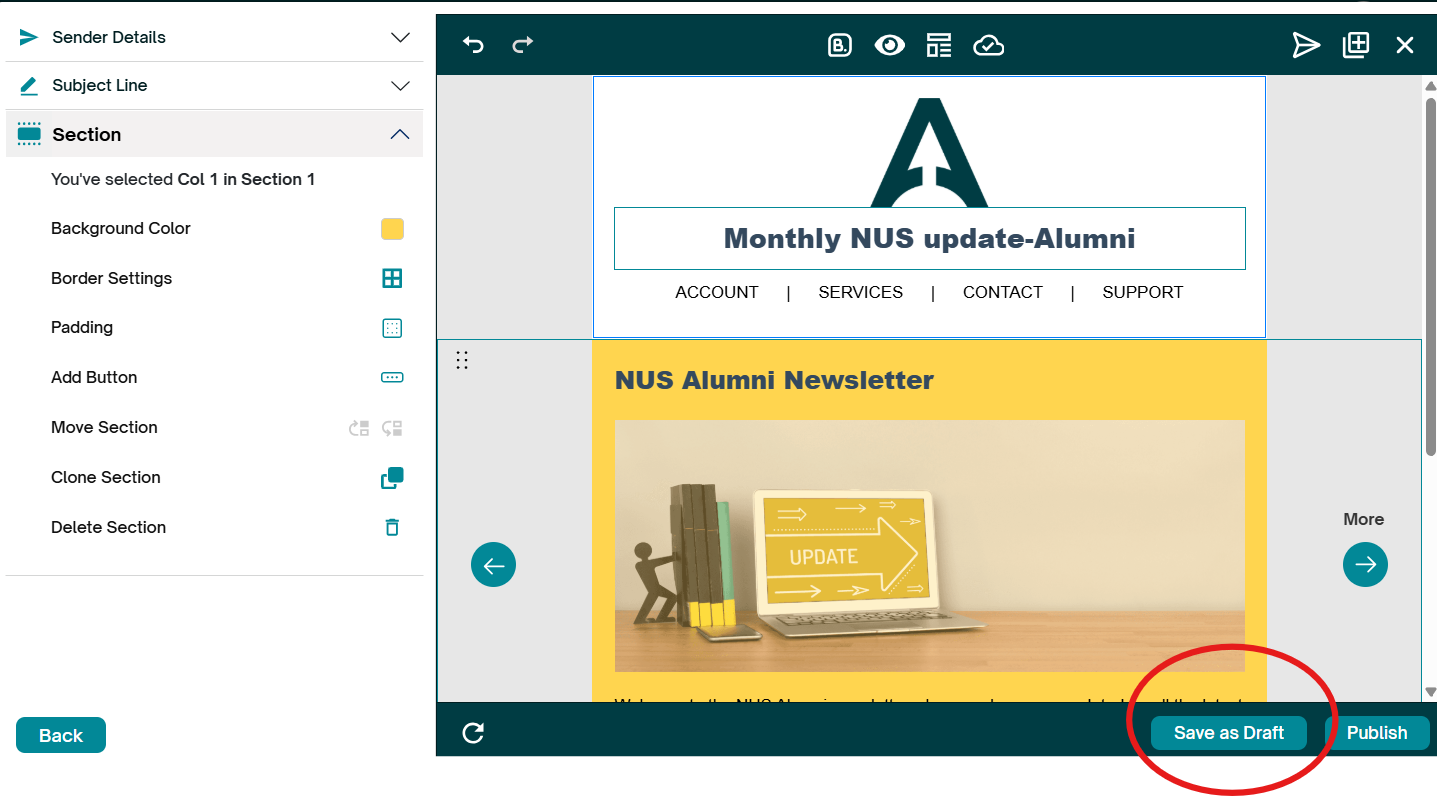Screen dimensions: 1437x797
Task: Click the refresh icon in bottom bar
Action: [x=473, y=733]
